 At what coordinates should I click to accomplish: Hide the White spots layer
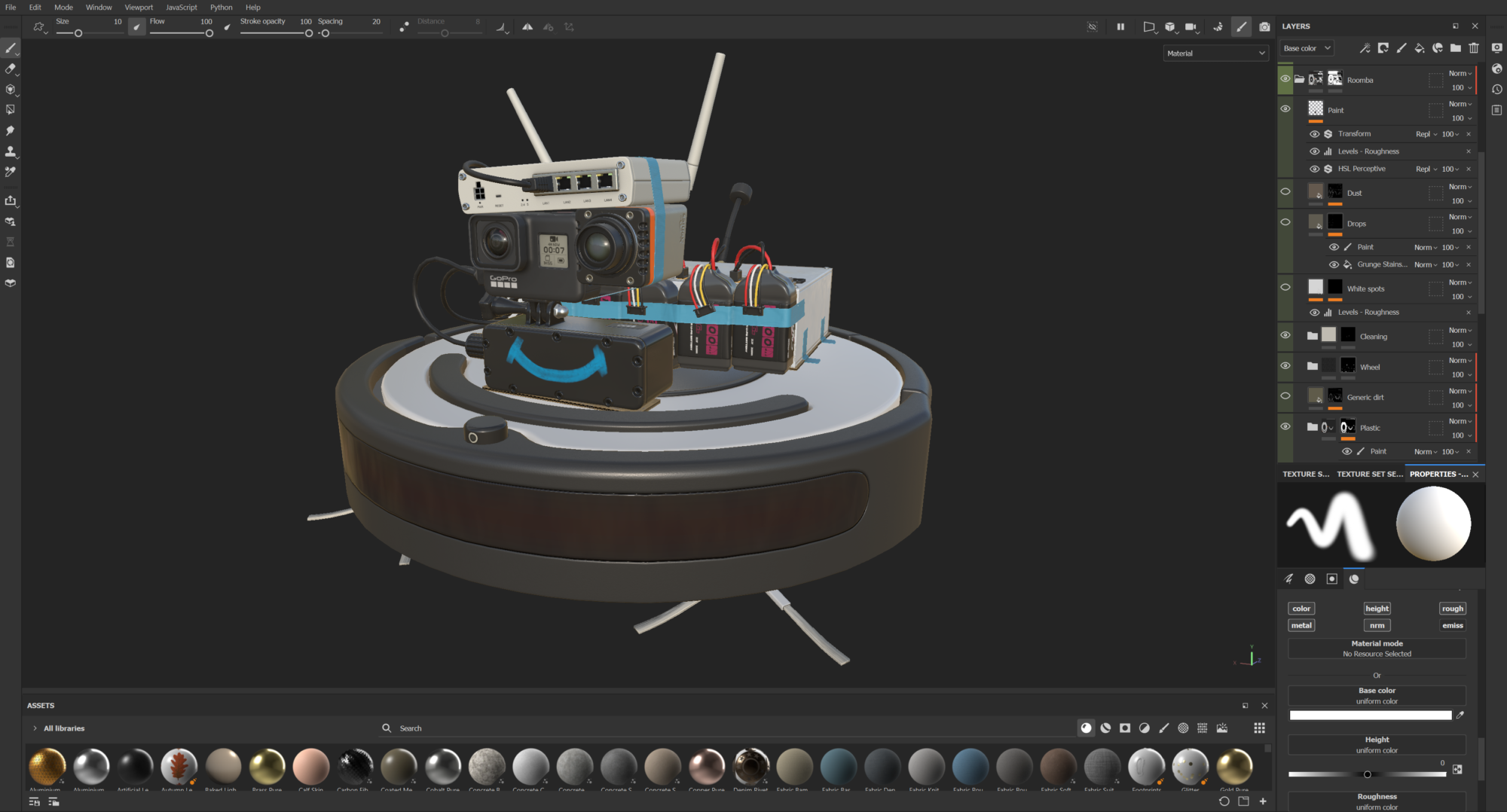coord(1286,287)
